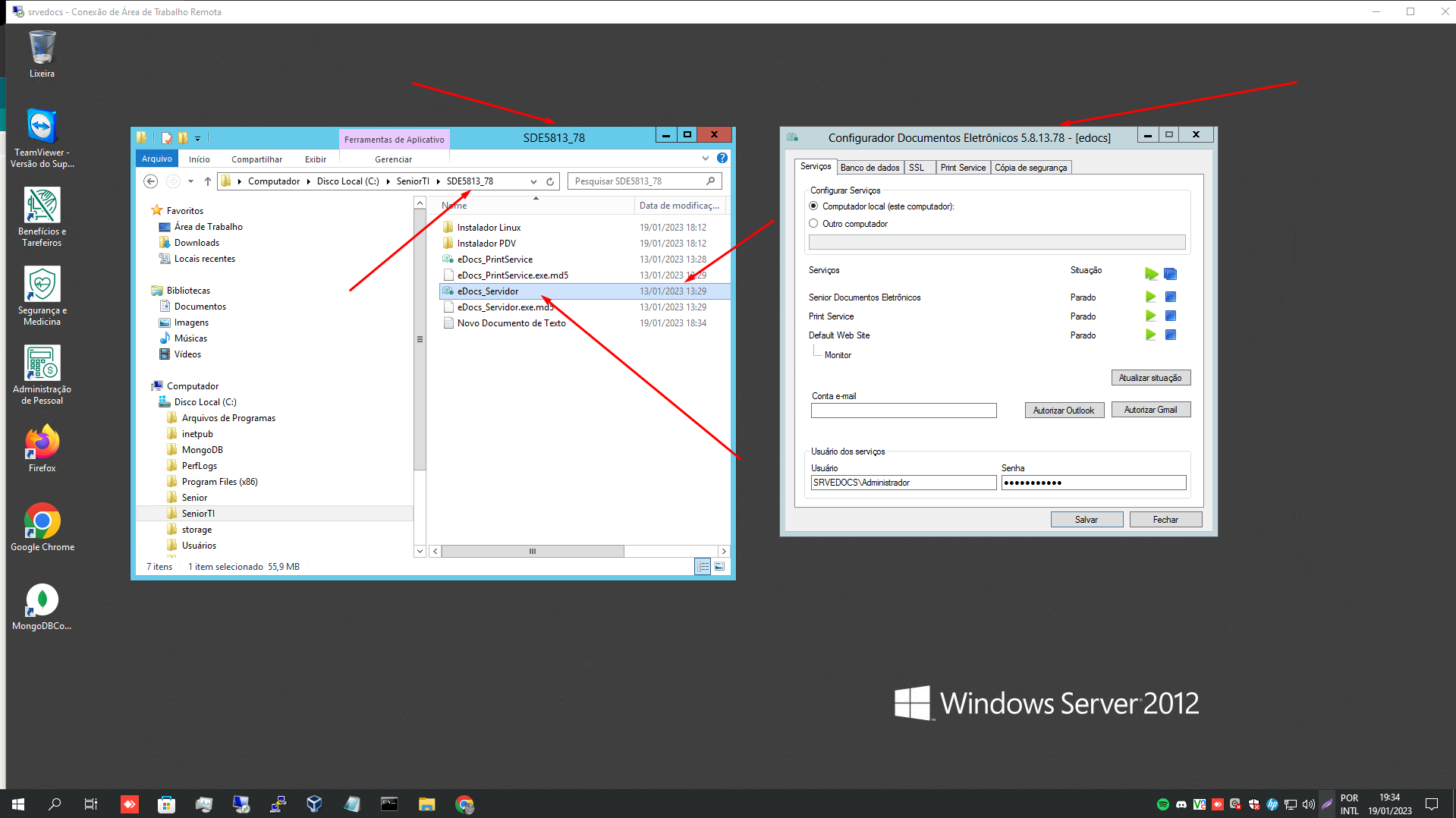This screenshot has width=1456, height=818.
Task: Stop the Senior Documentos Eletrônicos service
Action: pos(1171,297)
